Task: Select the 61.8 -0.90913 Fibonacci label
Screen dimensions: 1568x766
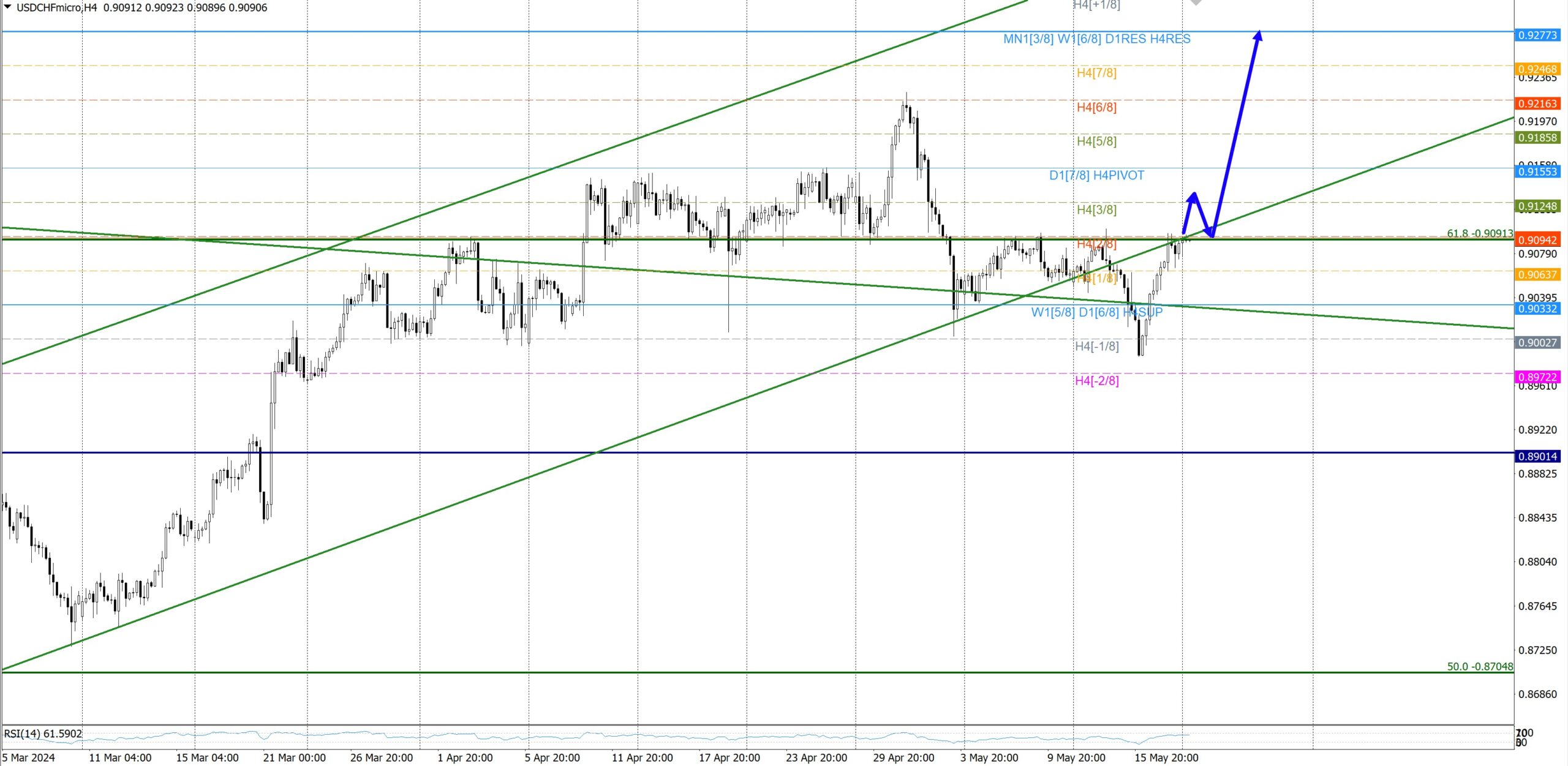Action: pyautogui.click(x=1479, y=233)
